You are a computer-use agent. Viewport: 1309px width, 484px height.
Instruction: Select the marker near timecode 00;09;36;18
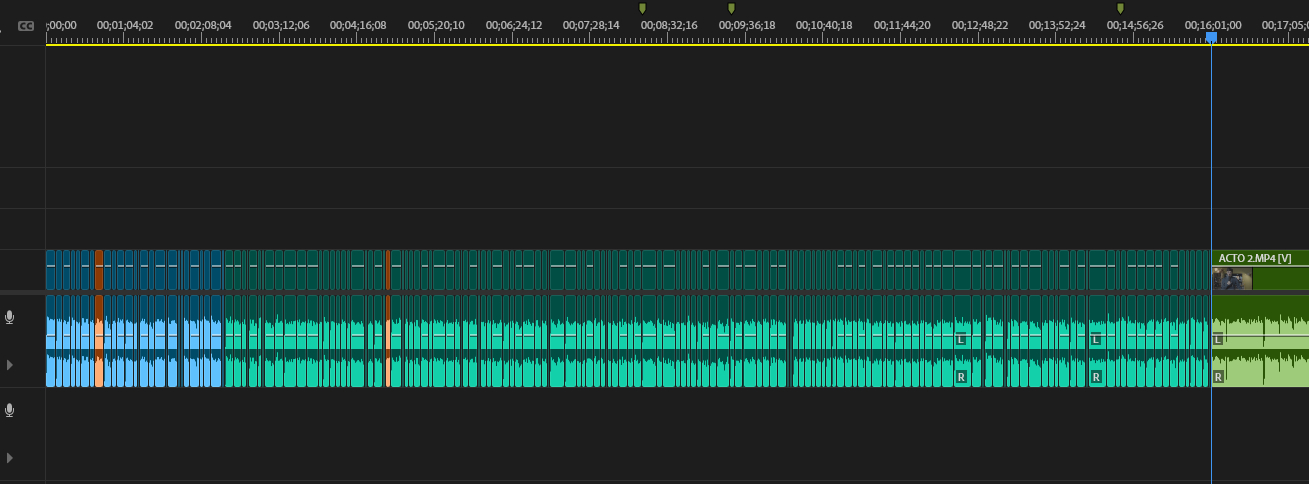(x=731, y=8)
